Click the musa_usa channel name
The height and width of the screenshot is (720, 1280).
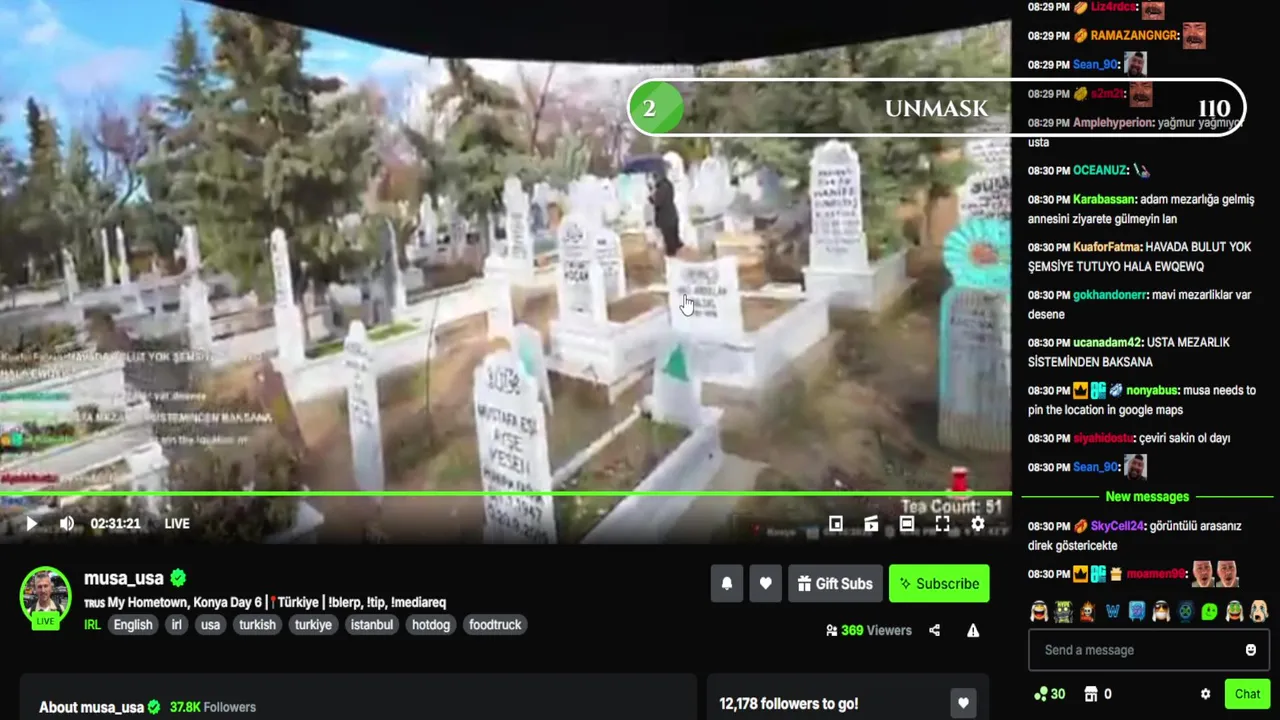coord(124,578)
